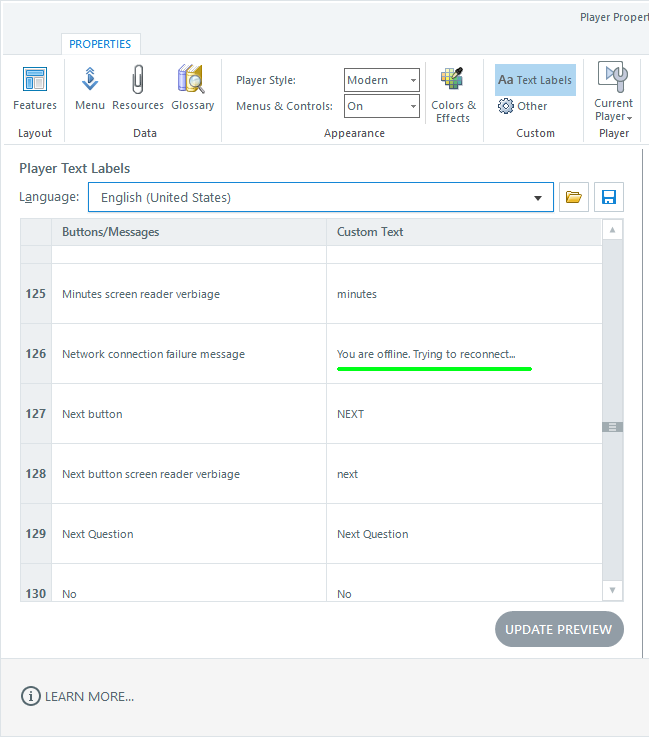Switch to the PROPERTIES tab

point(100,44)
